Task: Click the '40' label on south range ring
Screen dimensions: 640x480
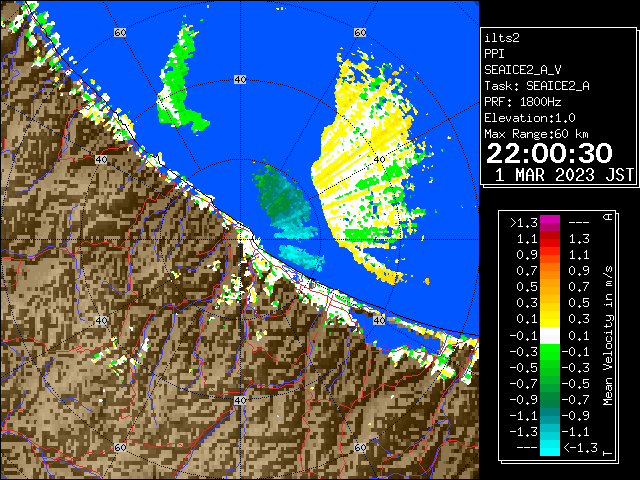Action: pos(240,400)
